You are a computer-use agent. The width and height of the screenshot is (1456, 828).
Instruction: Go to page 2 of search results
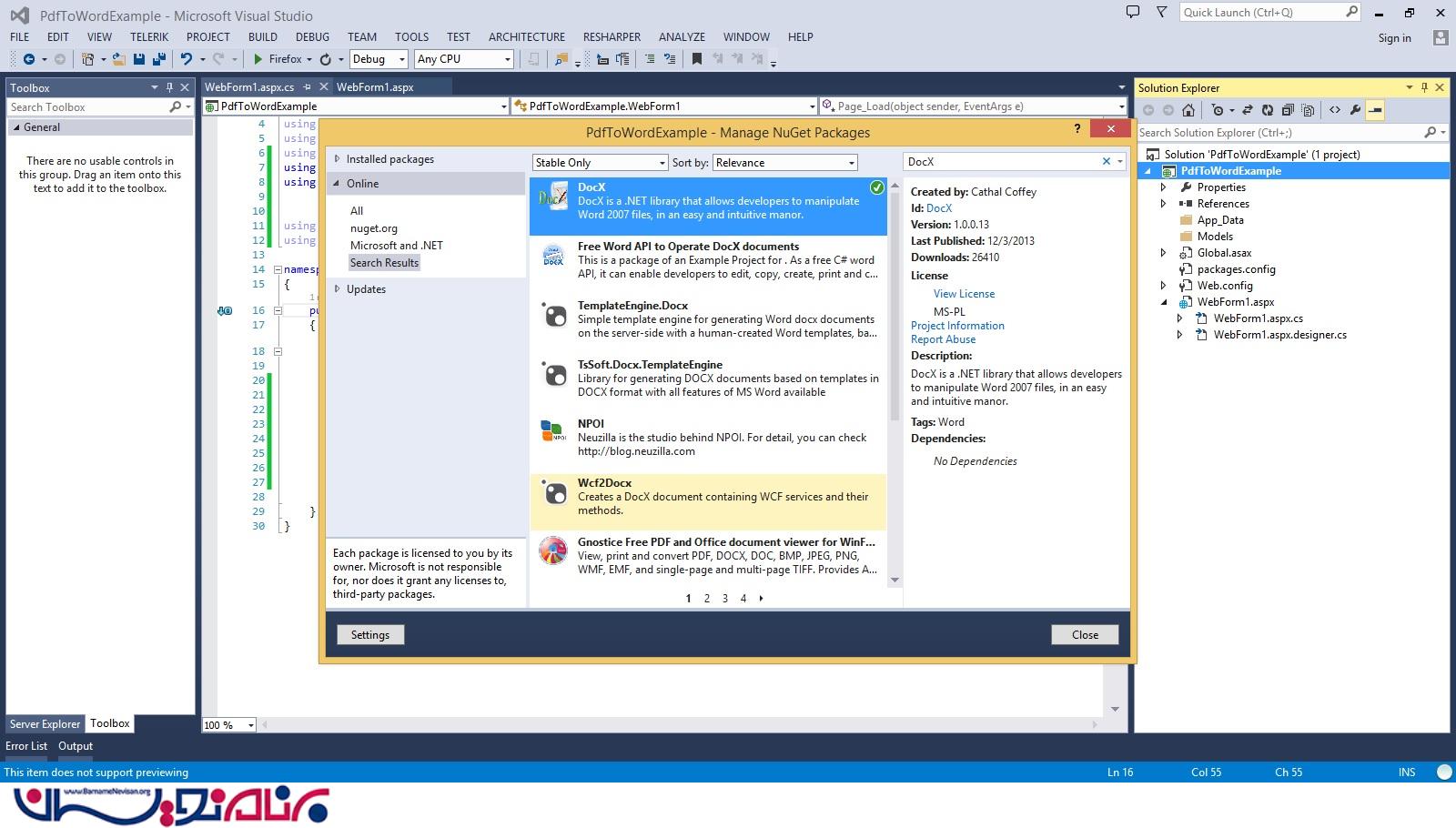707,599
